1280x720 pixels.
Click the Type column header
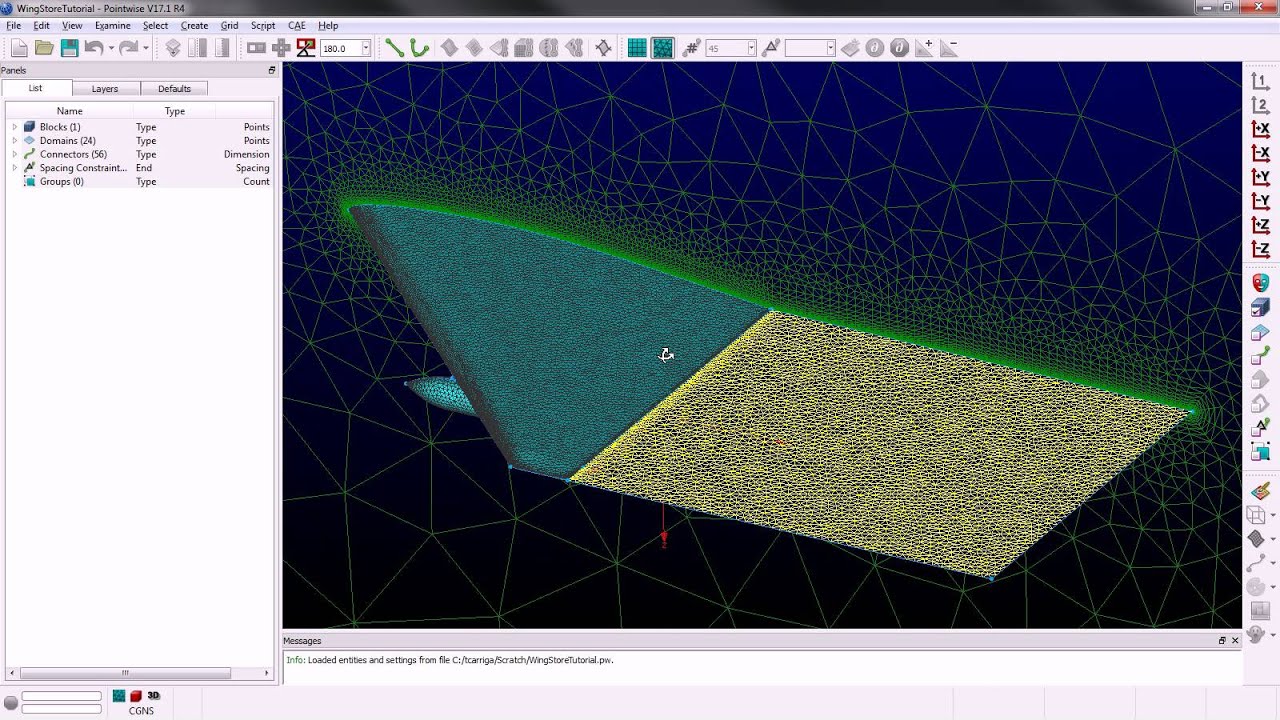tap(175, 111)
